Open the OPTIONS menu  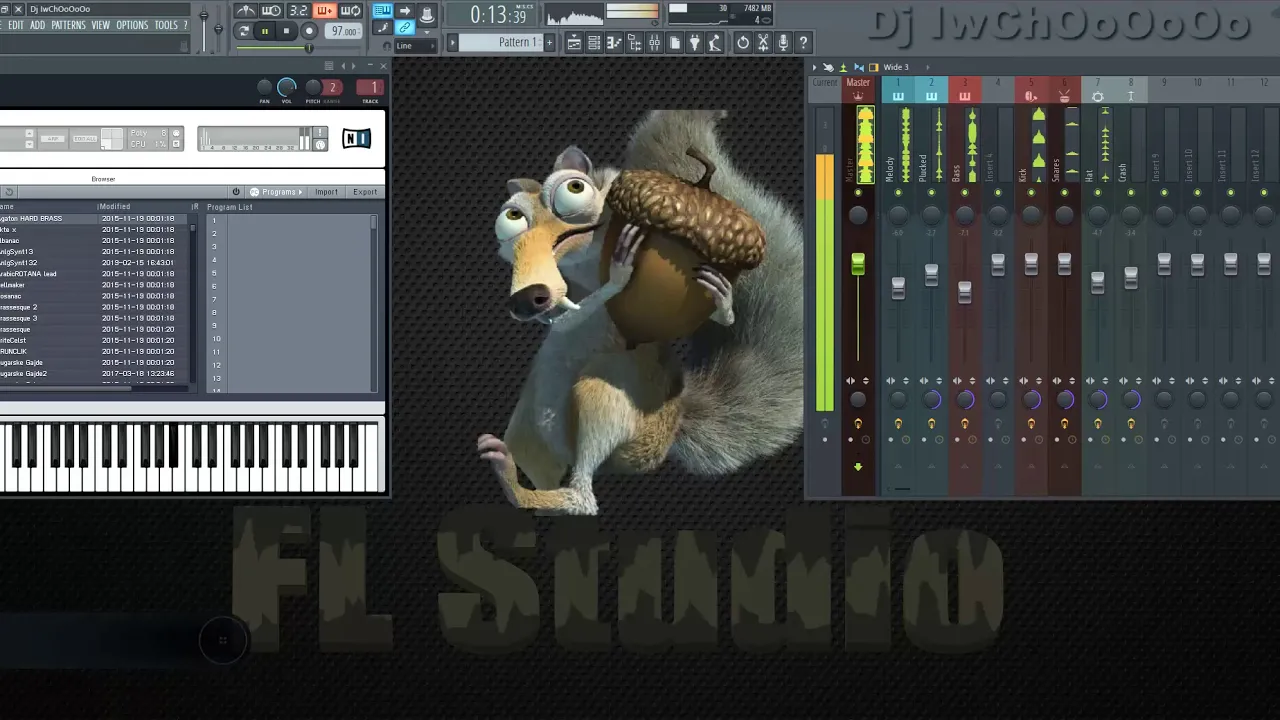[132, 25]
